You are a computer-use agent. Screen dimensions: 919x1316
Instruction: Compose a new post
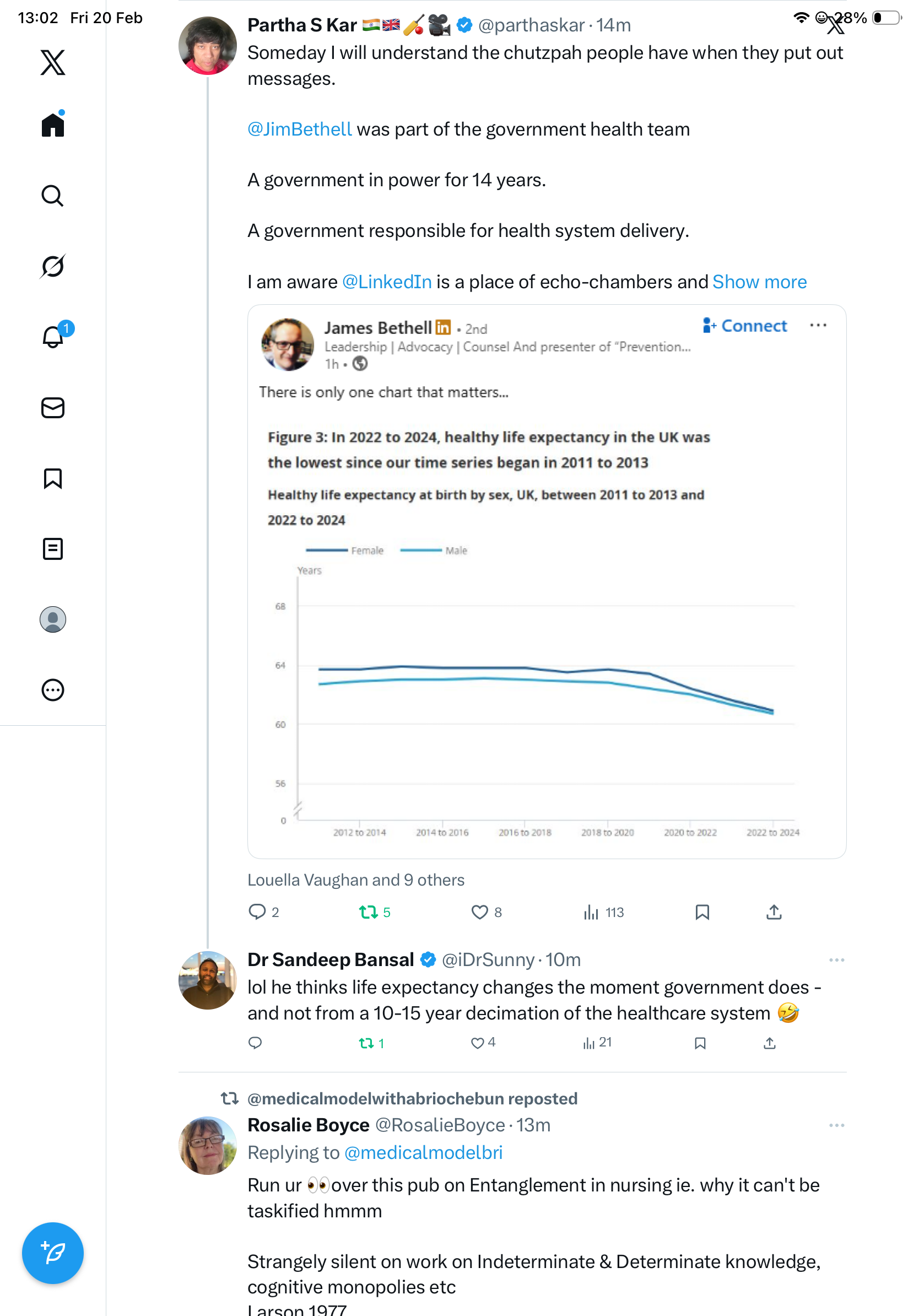53,1253
